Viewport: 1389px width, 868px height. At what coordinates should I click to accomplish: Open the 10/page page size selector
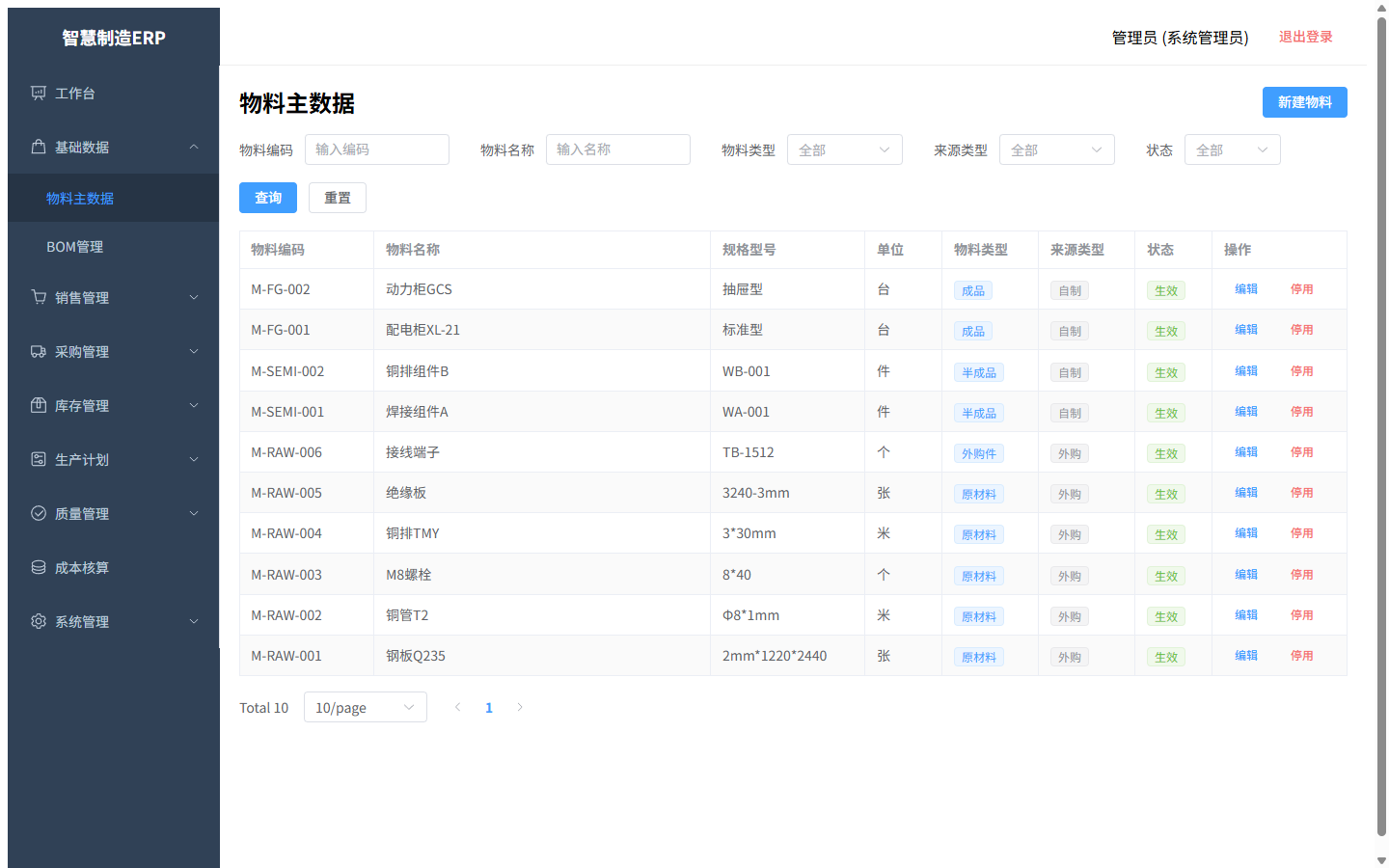coord(366,707)
